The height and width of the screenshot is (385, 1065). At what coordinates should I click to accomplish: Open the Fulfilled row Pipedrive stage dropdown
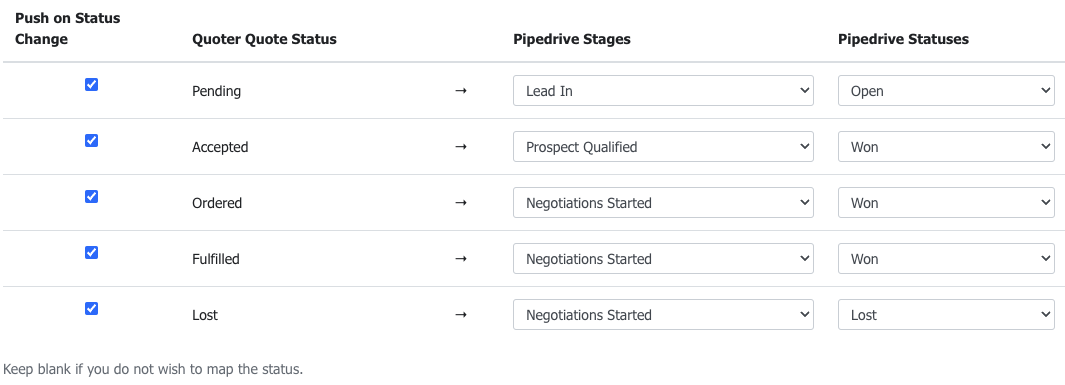coord(663,259)
